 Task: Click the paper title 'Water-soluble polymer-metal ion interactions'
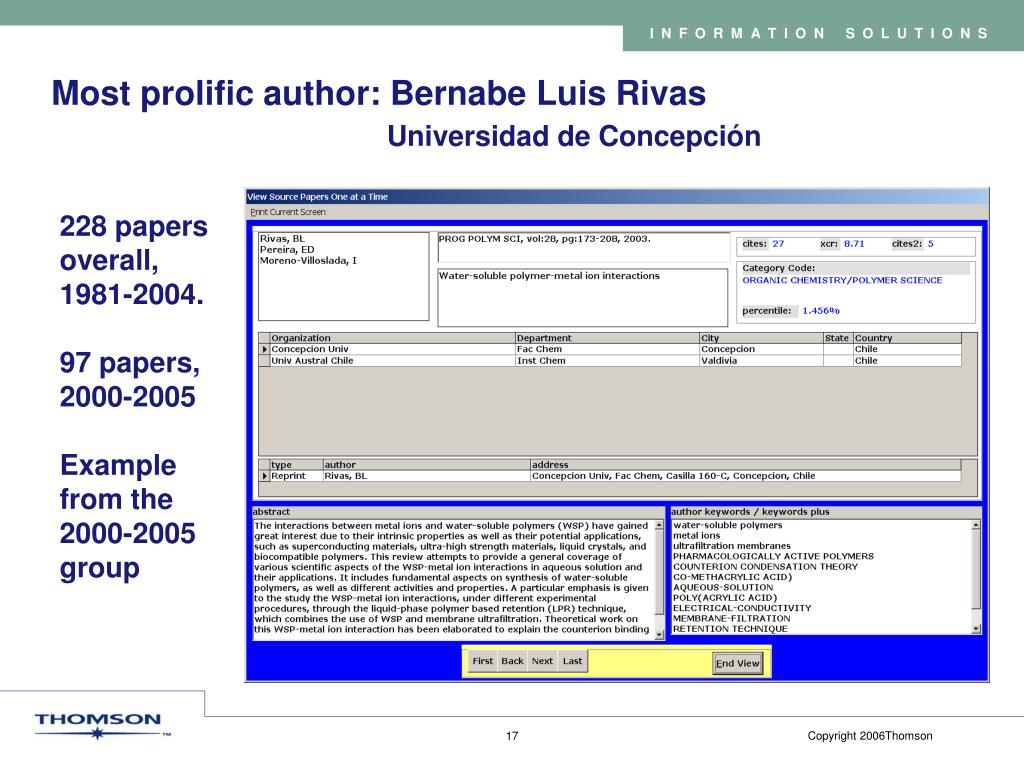(549, 276)
